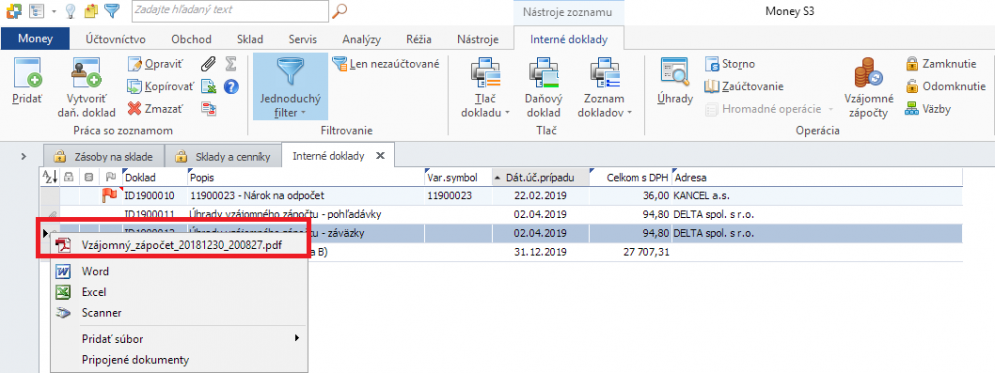Switch to the Servis ribbon tab
Image resolution: width=995 pixels, height=373 pixels.
point(302,39)
